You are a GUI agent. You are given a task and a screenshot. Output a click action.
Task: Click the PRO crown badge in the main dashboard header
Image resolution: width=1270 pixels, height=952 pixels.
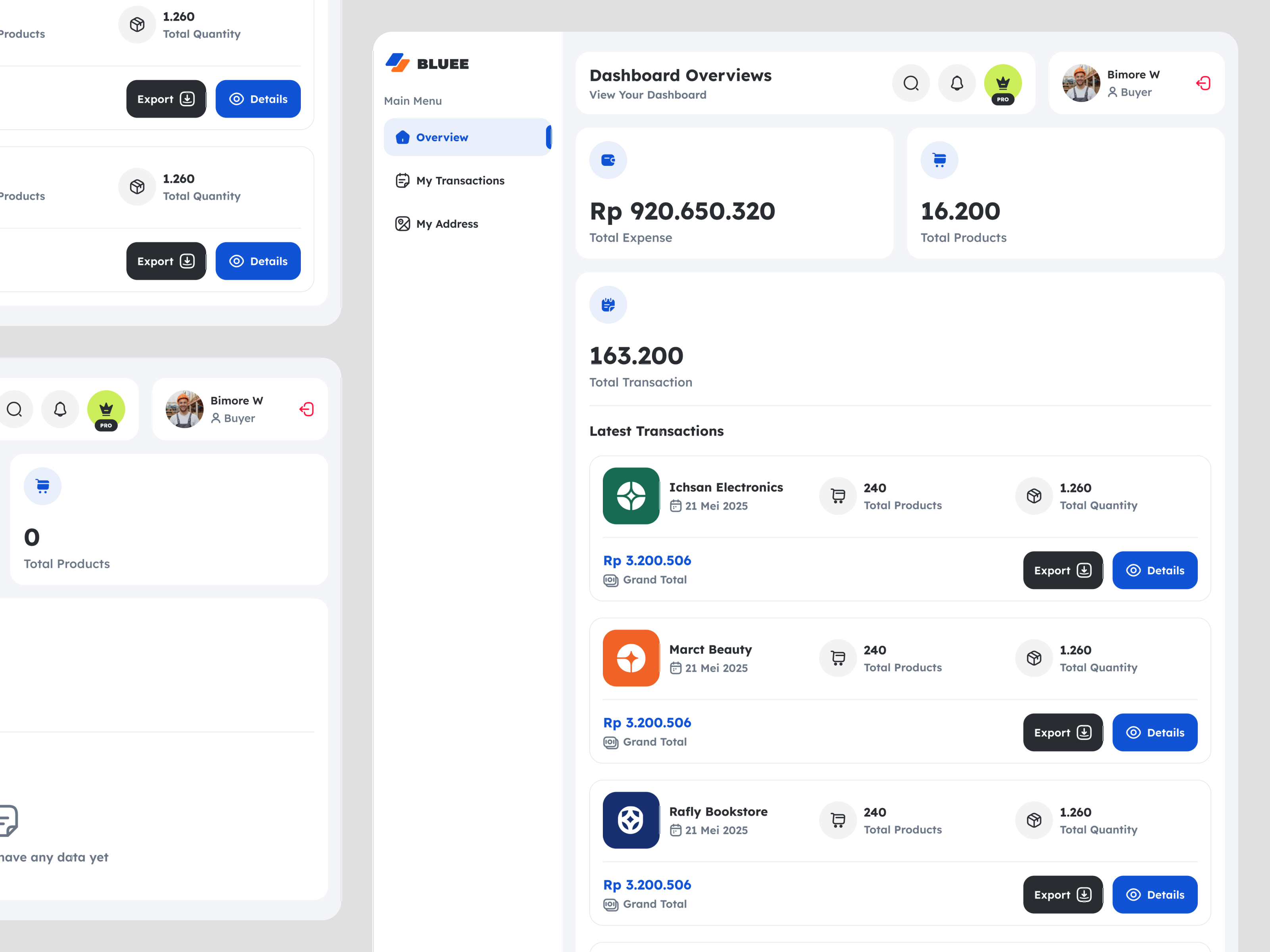click(1003, 84)
